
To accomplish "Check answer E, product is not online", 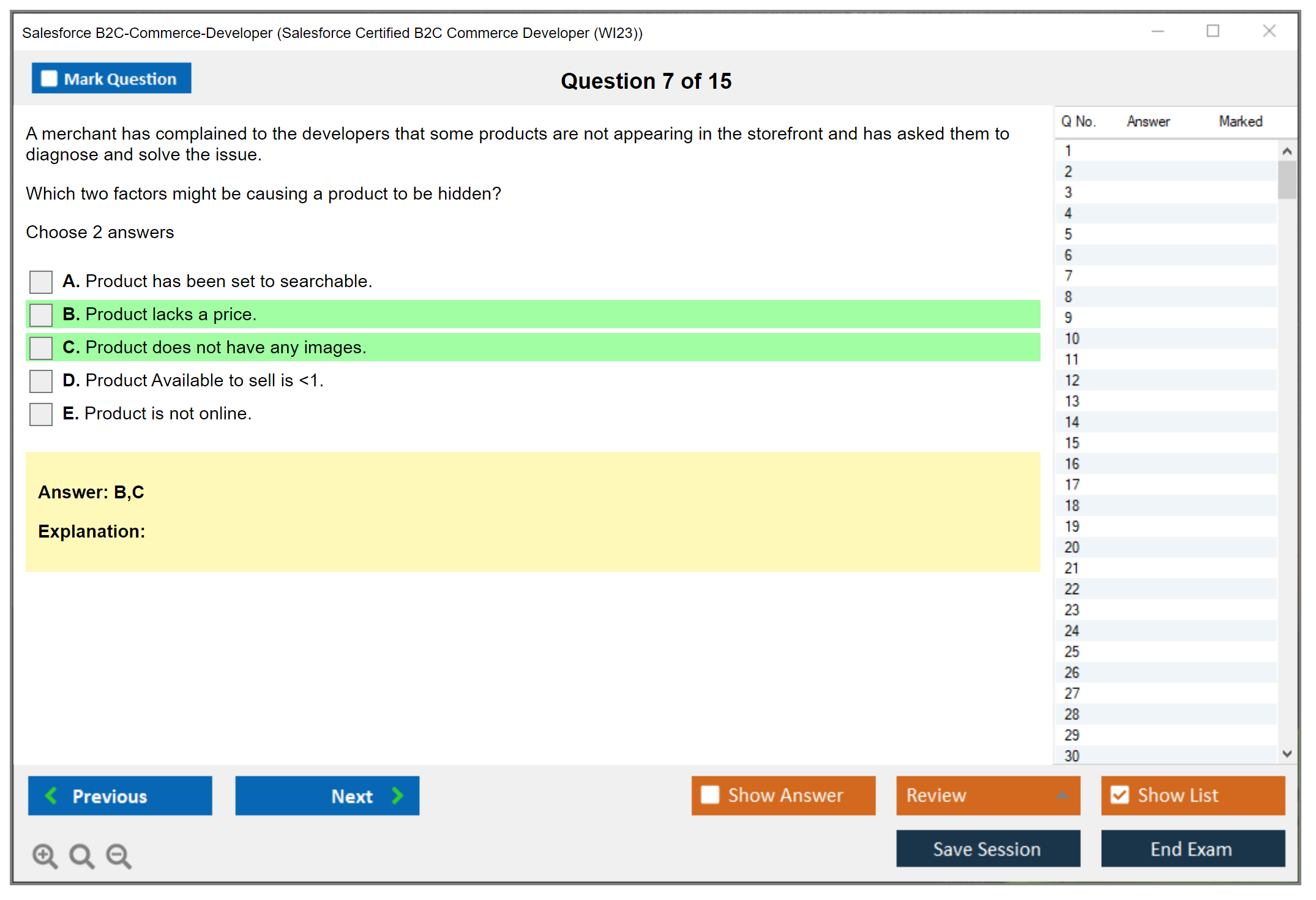I will (x=41, y=414).
